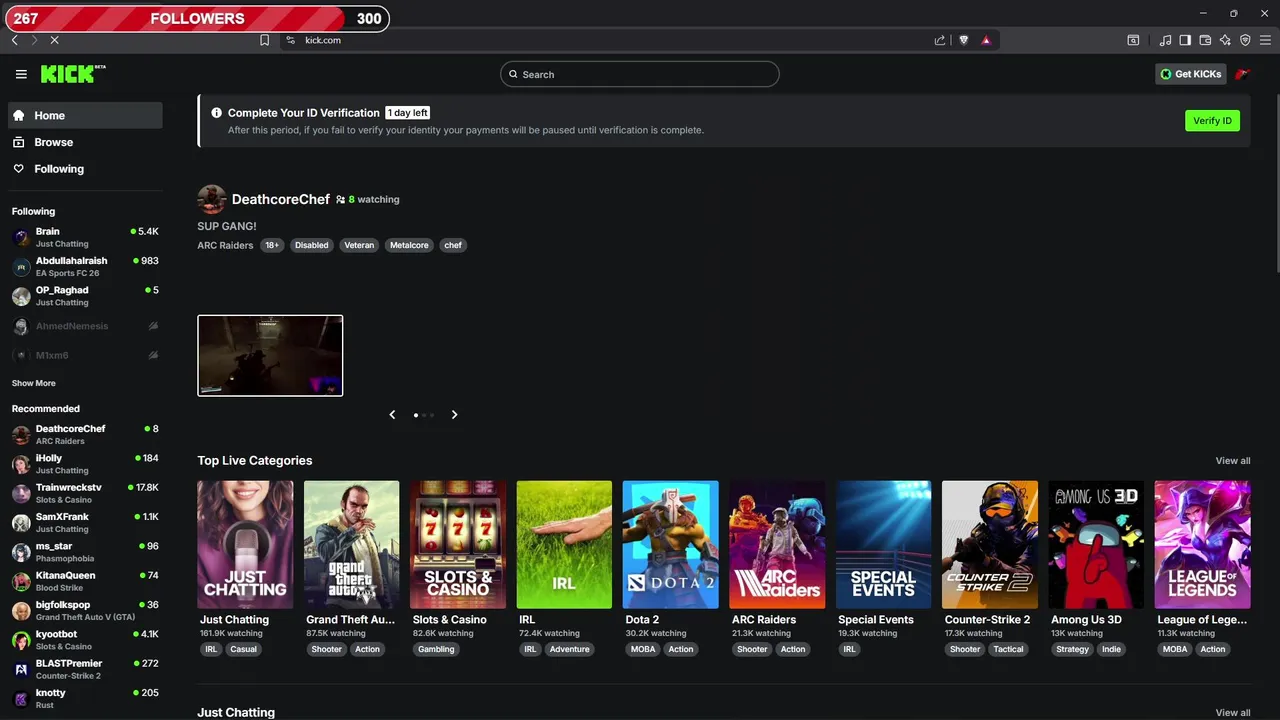The width and height of the screenshot is (1280, 720).
Task: Click kyootbot's avatar in Recommended
Action: click(21, 640)
